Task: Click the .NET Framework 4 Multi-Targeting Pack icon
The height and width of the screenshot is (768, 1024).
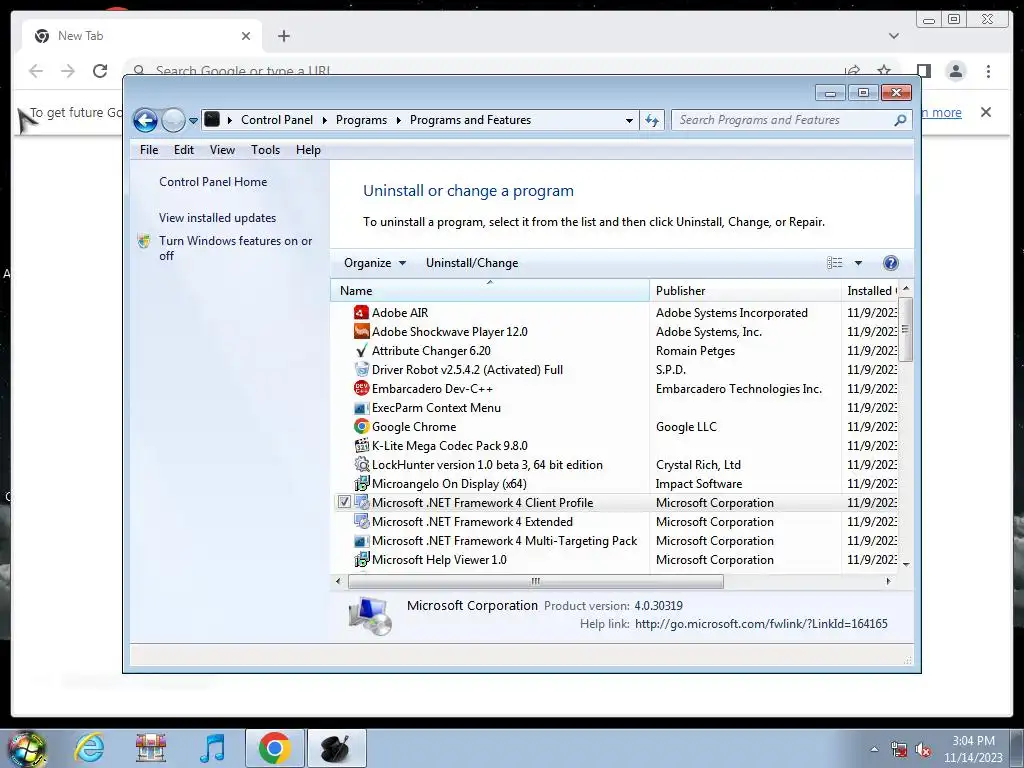Action: click(361, 541)
